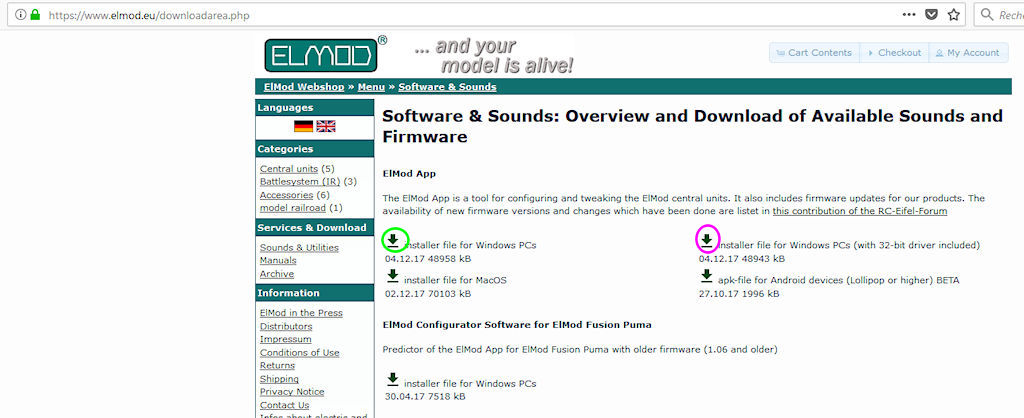Click the 'Information' sidebar heading
The height and width of the screenshot is (418, 1024).
click(x=315, y=293)
